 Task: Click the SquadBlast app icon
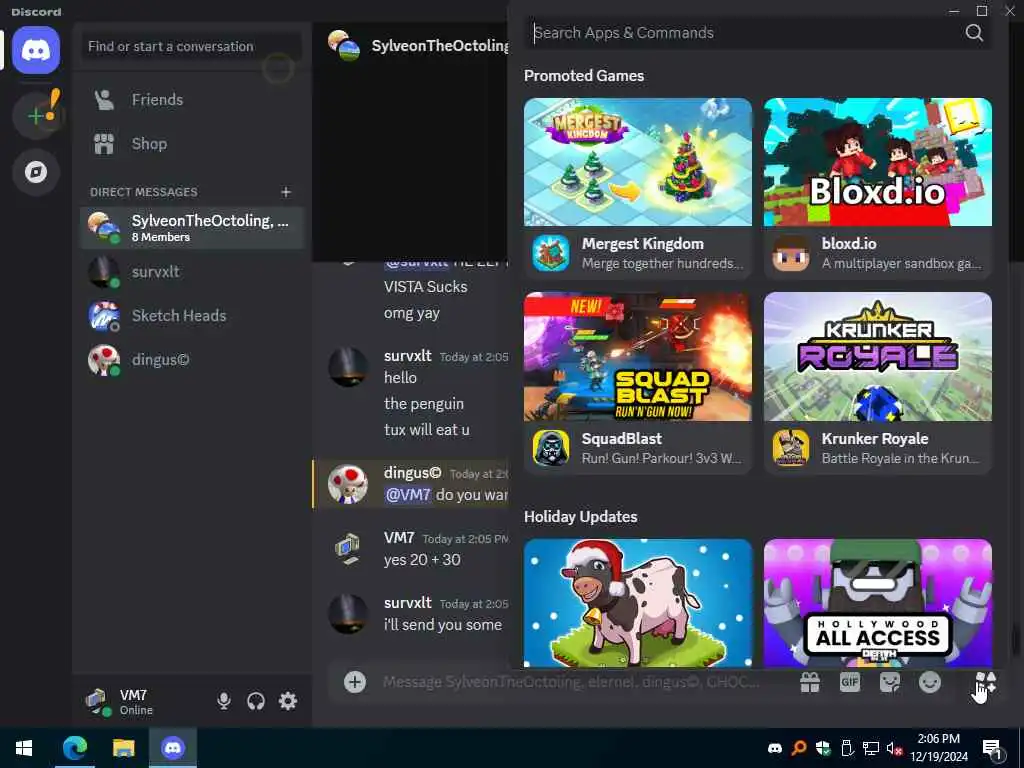[x=551, y=447]
